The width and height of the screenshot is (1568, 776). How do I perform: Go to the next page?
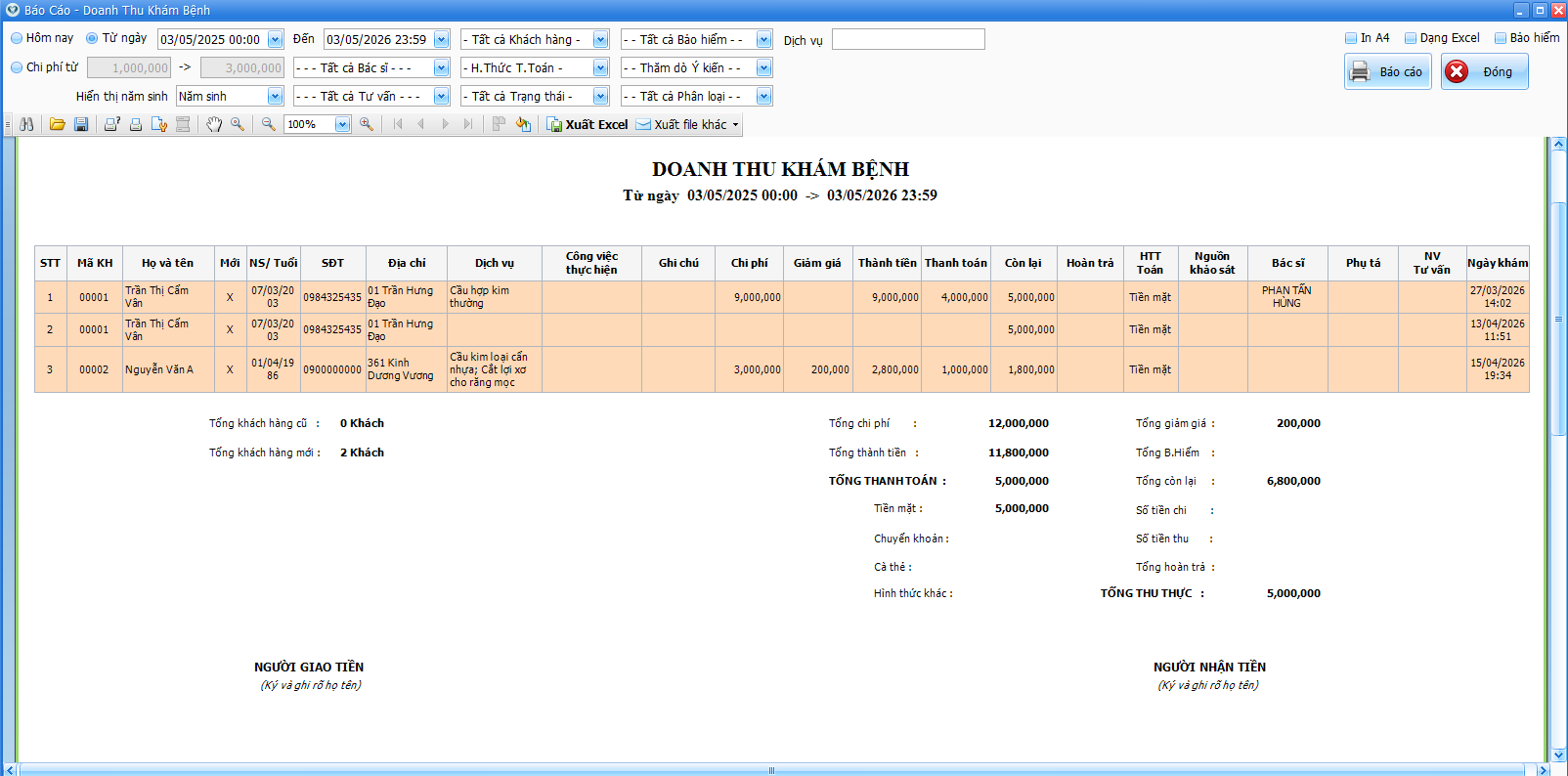(445, 124)
